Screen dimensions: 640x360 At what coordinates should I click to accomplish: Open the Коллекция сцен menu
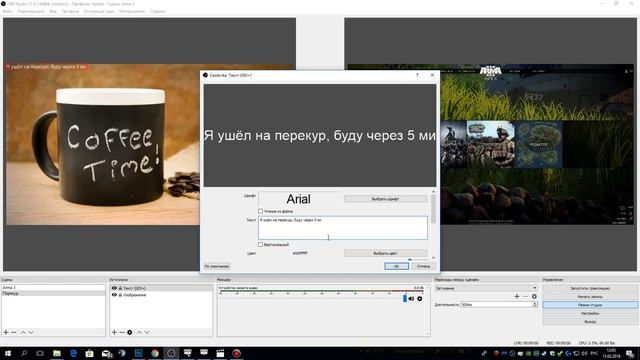tap(99, 11)
